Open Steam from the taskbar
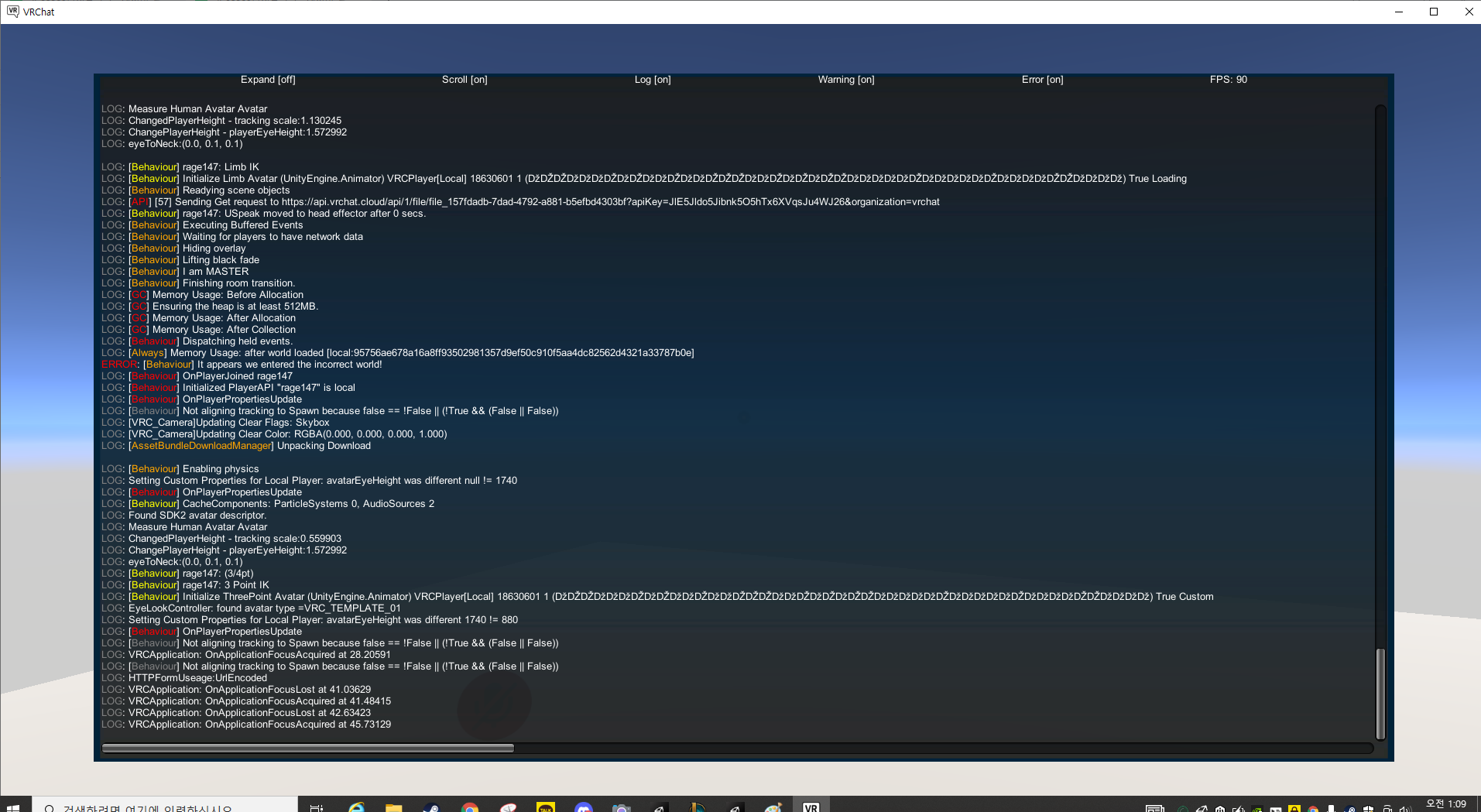The height and width of the screenshot is (812, 1481). coord(431,807)
